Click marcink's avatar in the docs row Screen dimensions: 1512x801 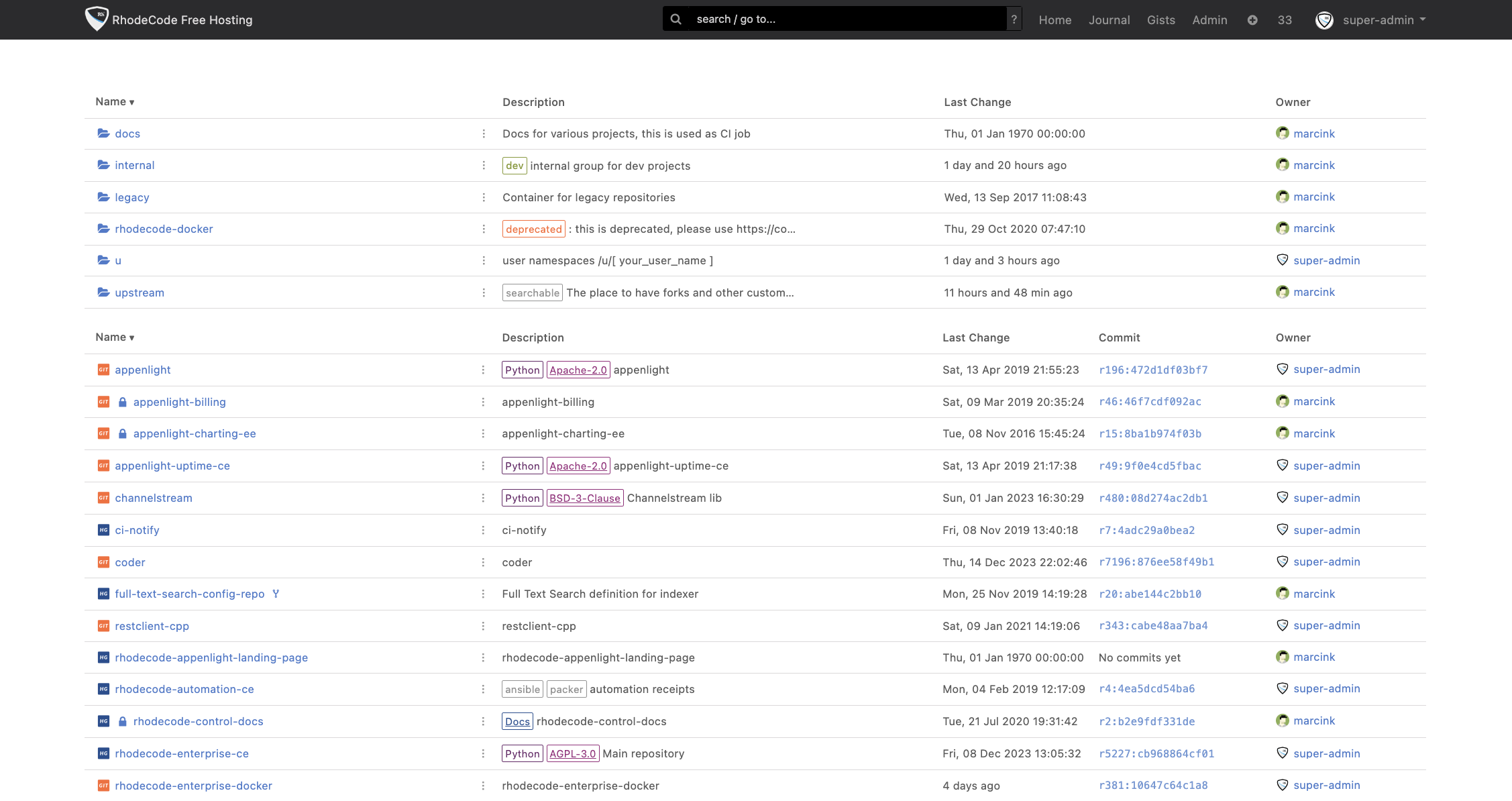1283,133
